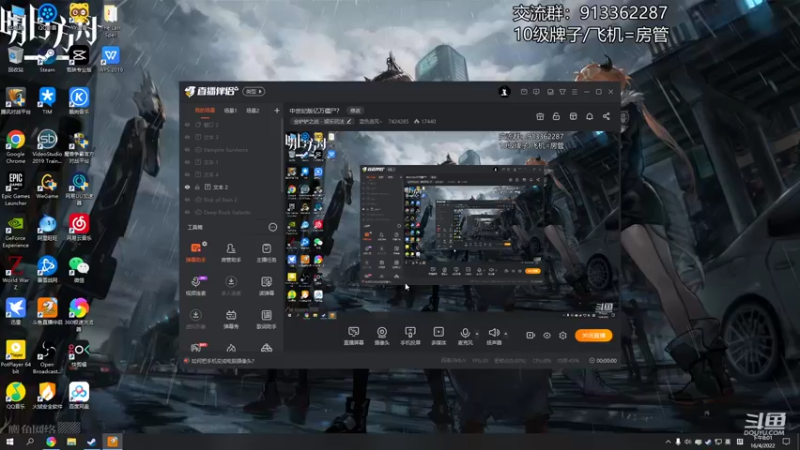The height and width of the screenshot is (450, 800).
Task: Click the orange start live button
Action: tap(594, 335)
